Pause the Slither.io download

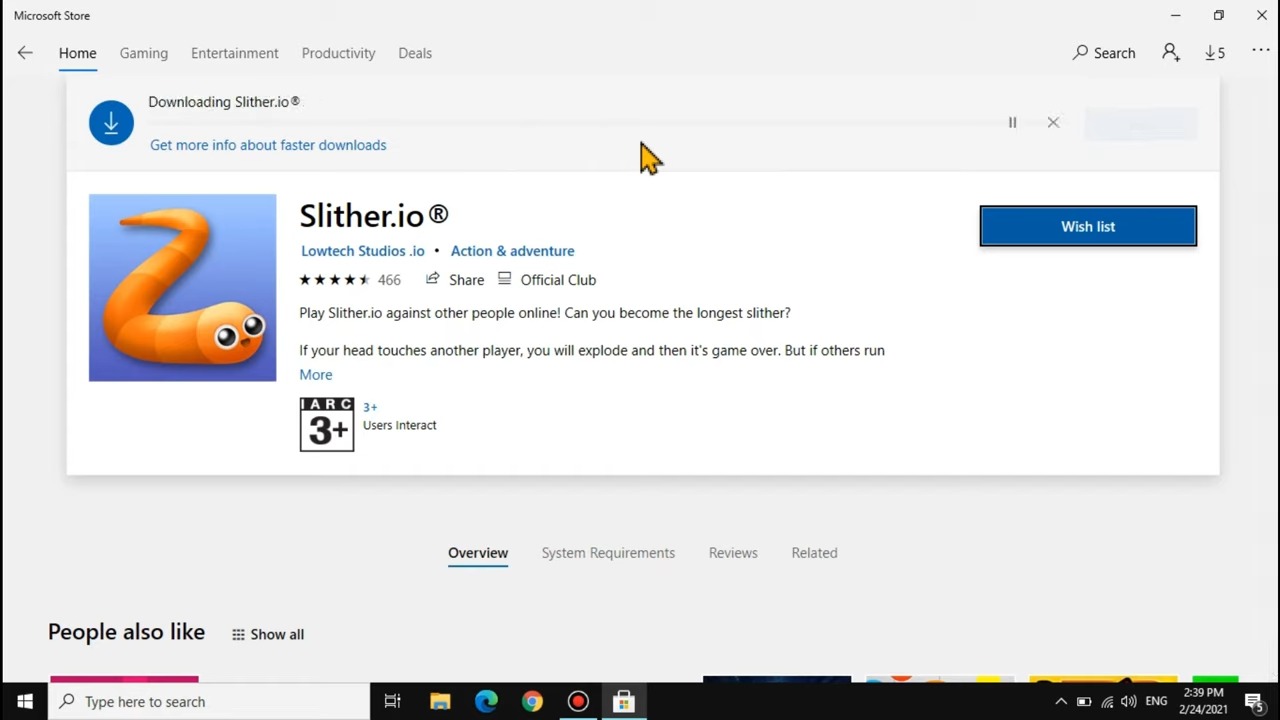(x=1012, y=122)
